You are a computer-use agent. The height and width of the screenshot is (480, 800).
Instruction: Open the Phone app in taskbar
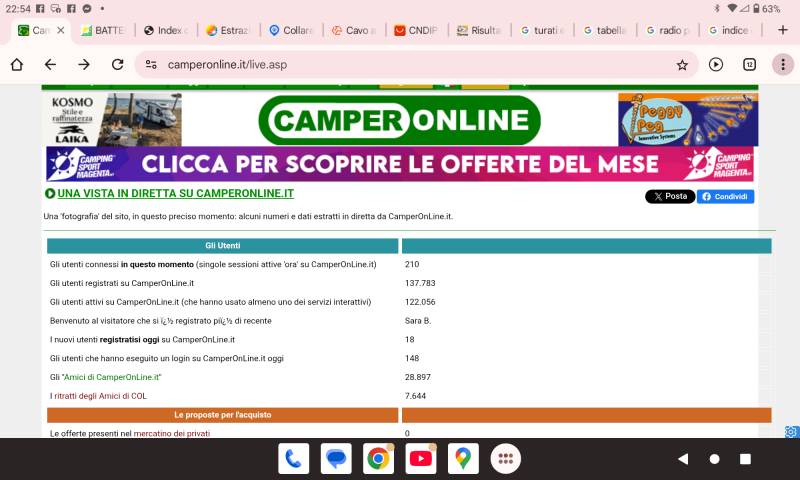pos(293,459)
